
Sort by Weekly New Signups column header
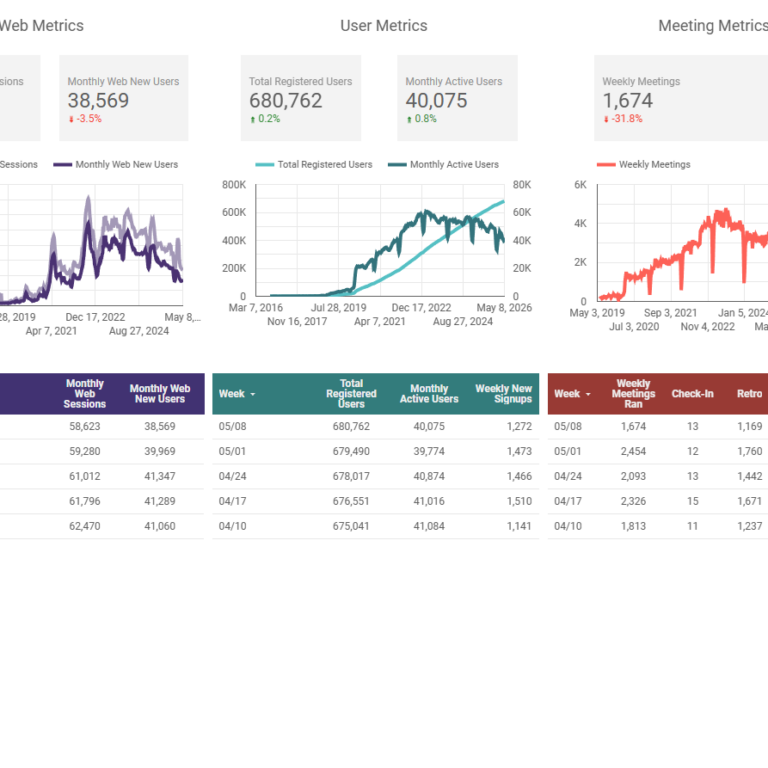click(x=504, y=394)
